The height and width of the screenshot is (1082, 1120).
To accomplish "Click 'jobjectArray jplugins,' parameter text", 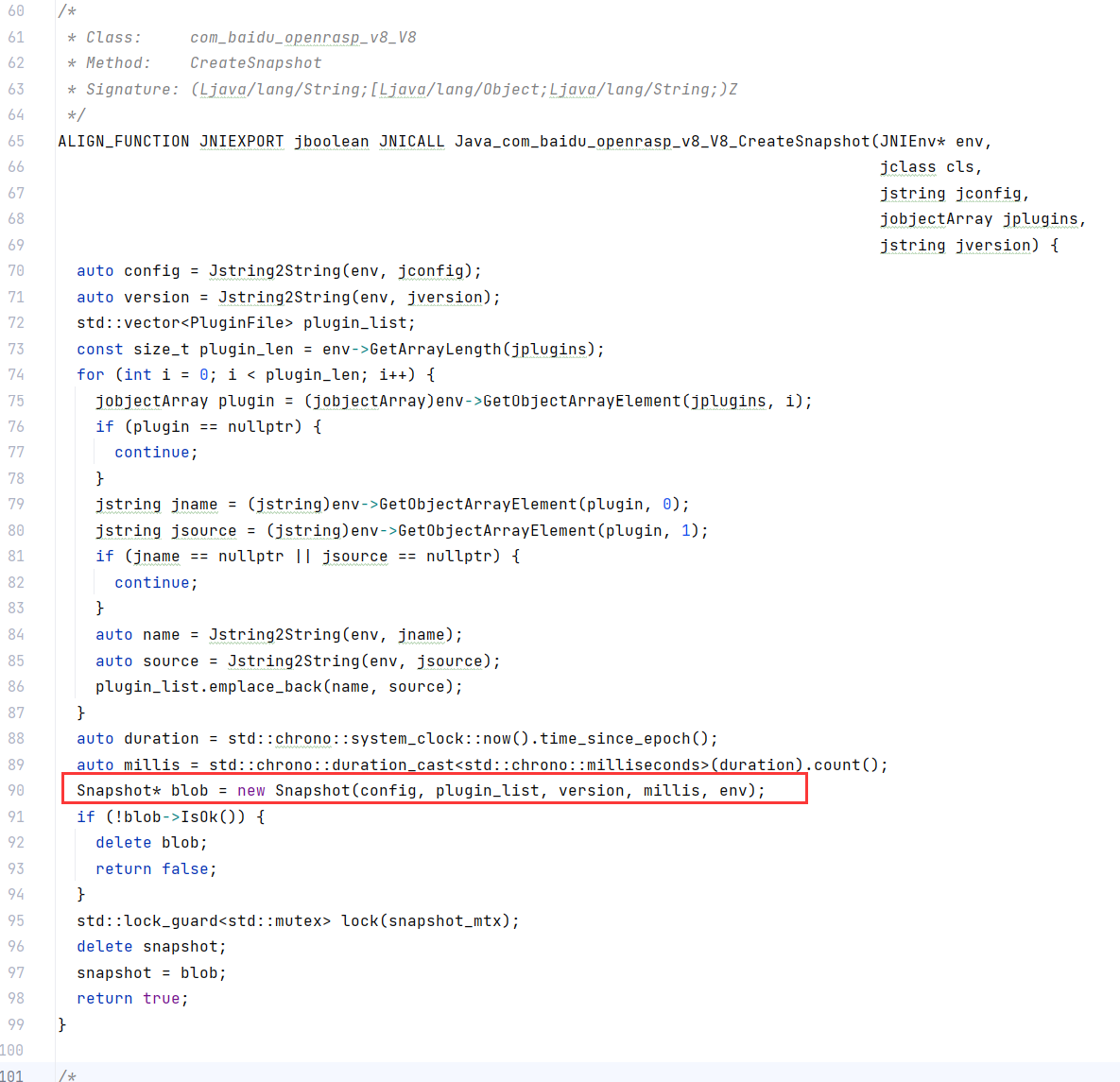I will 983,219.
